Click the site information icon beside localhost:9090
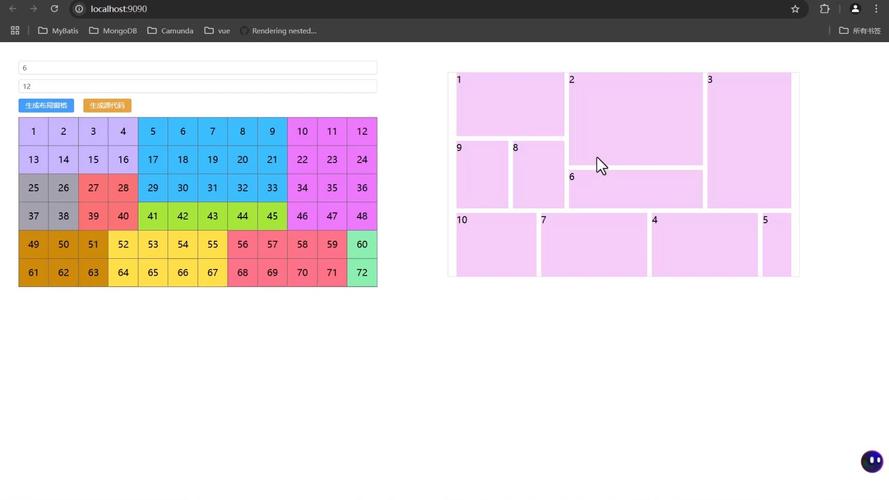 click(x=79, y=9)
